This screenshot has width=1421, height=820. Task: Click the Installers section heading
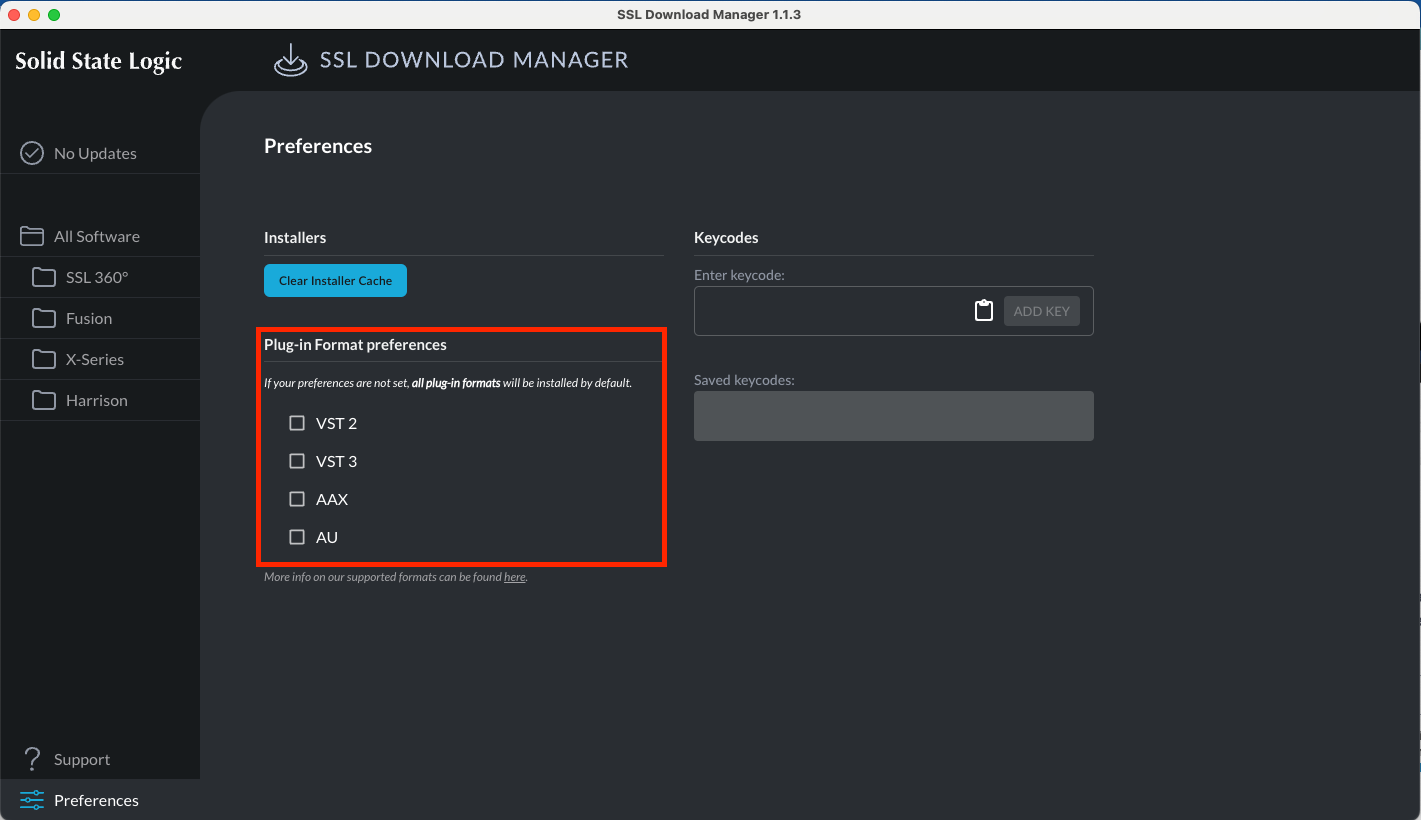(x=295, y=238)
